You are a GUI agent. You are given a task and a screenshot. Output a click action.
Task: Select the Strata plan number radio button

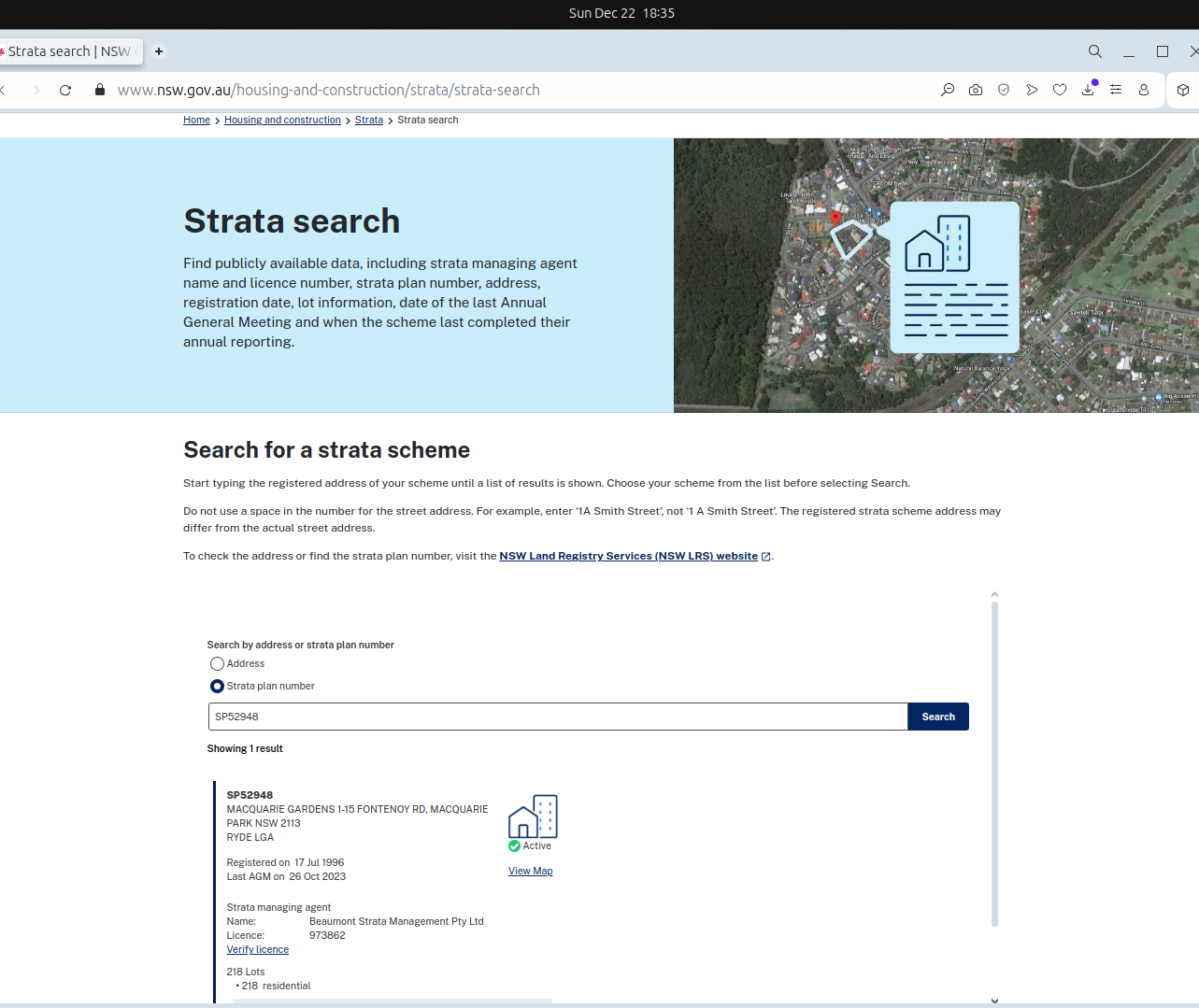click(217, 686)
